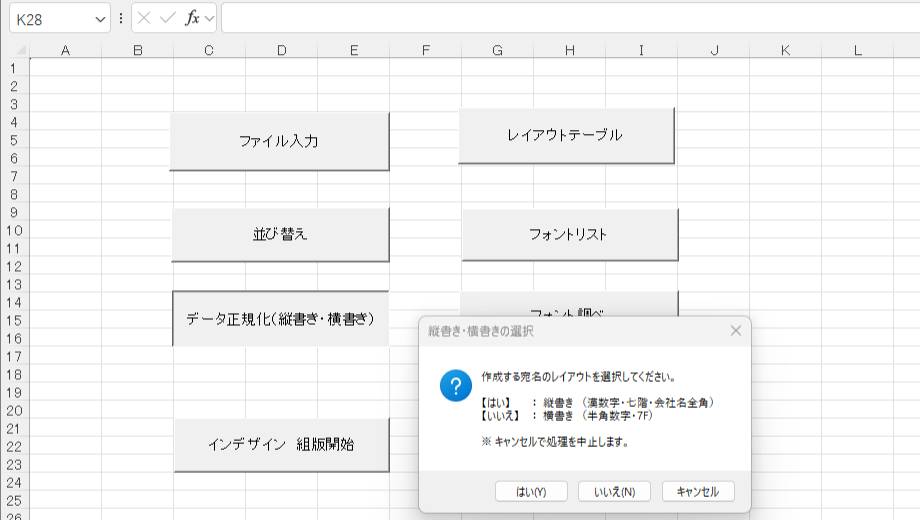This screenshot has width=920, height=520.
Task: Click the ファイル入力 button
Action: 279,141
